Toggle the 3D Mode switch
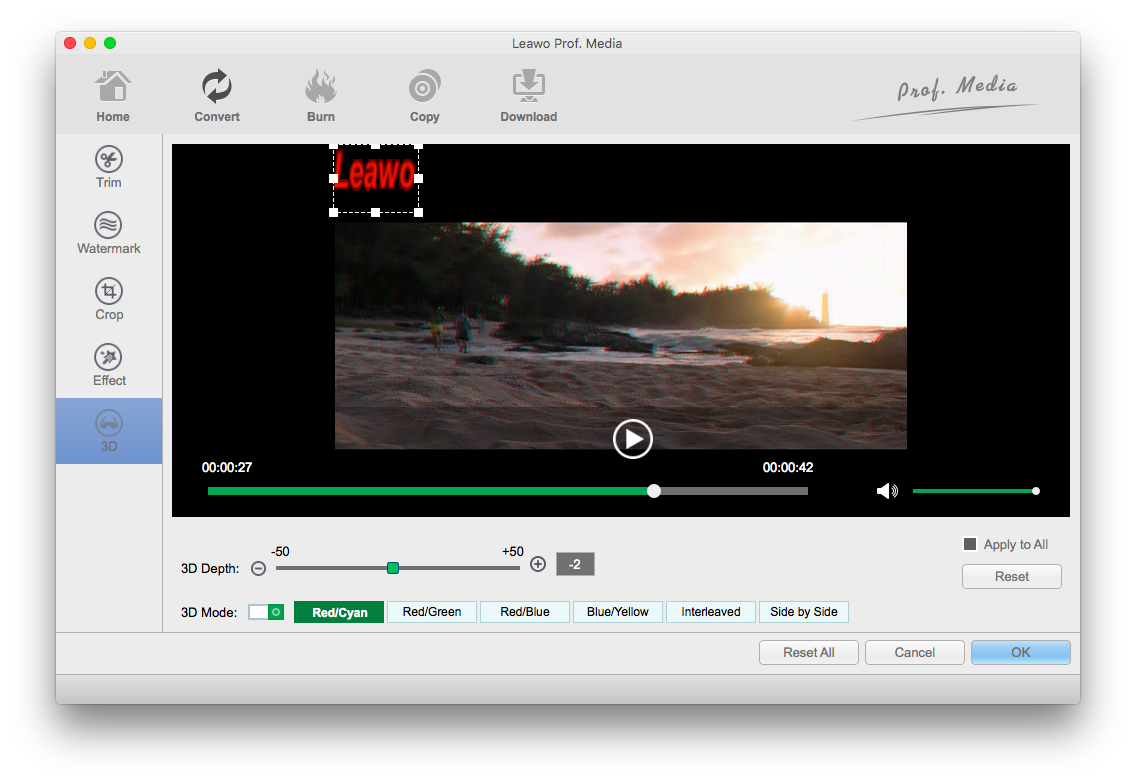The height and width of the screenshot is (784, 1136). (x=266, y=612)
